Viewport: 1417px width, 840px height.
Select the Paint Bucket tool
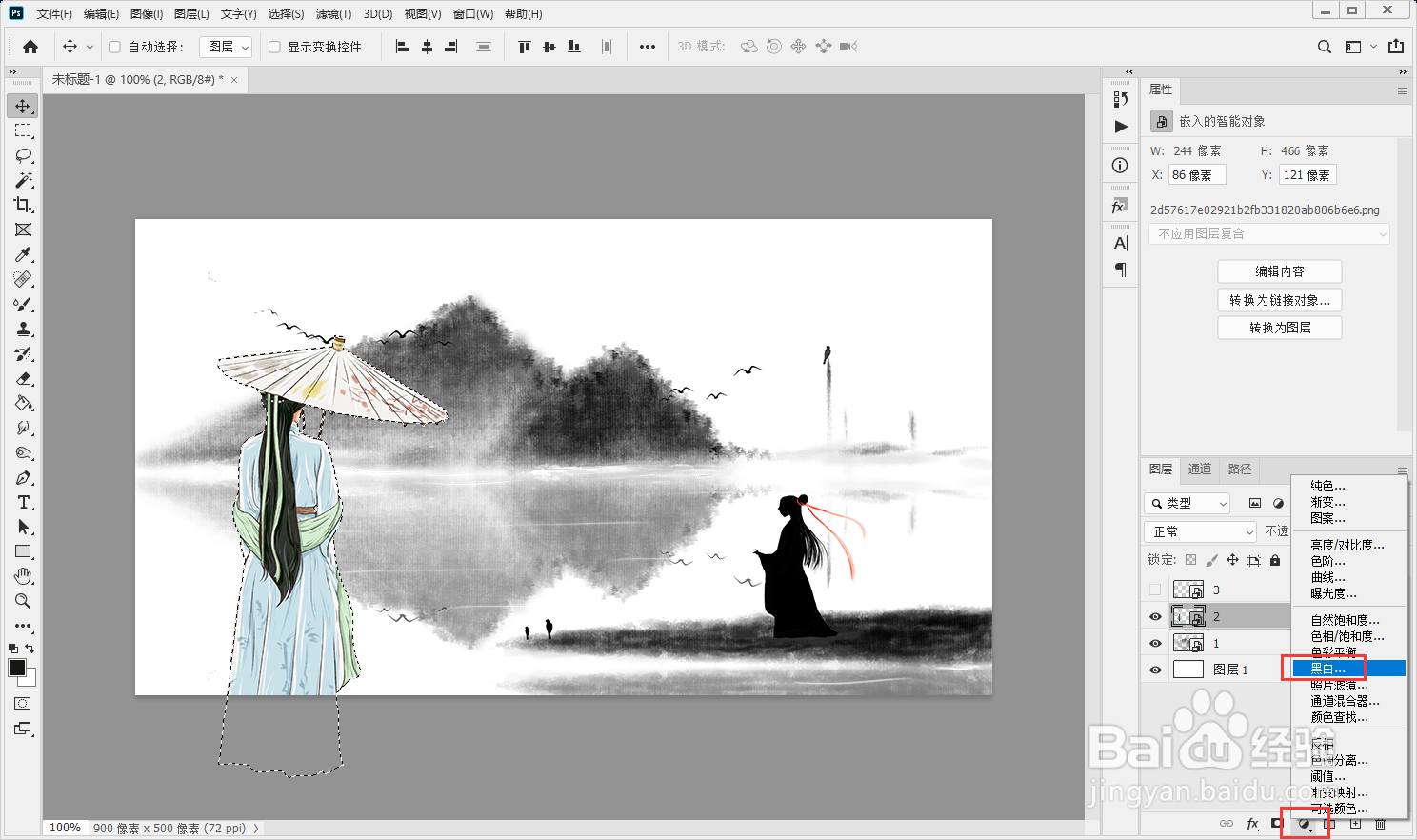click(x=23, y=403)
